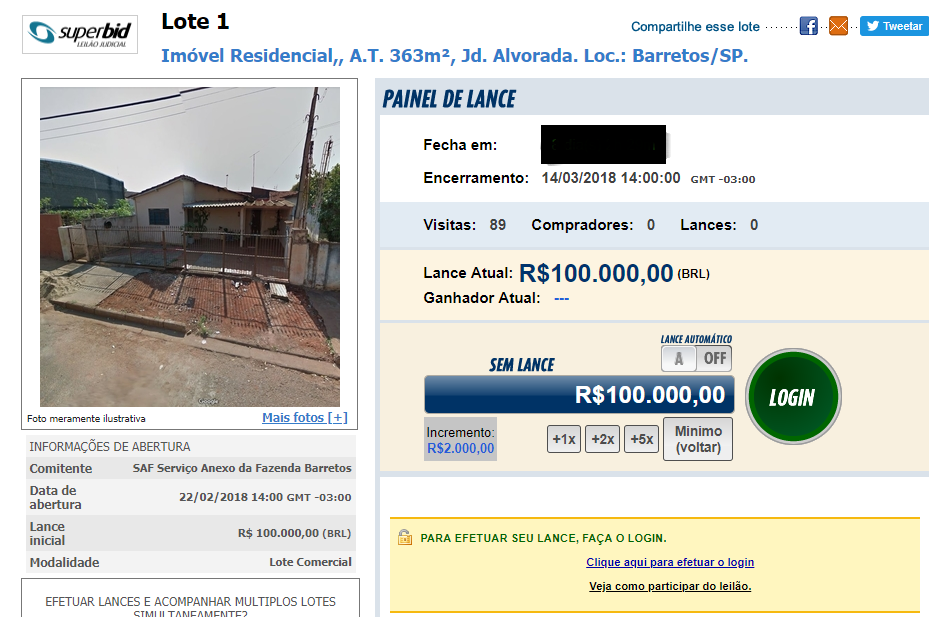
Task: Click the lot title Imóvel Residencial
Action: [454, 56]
